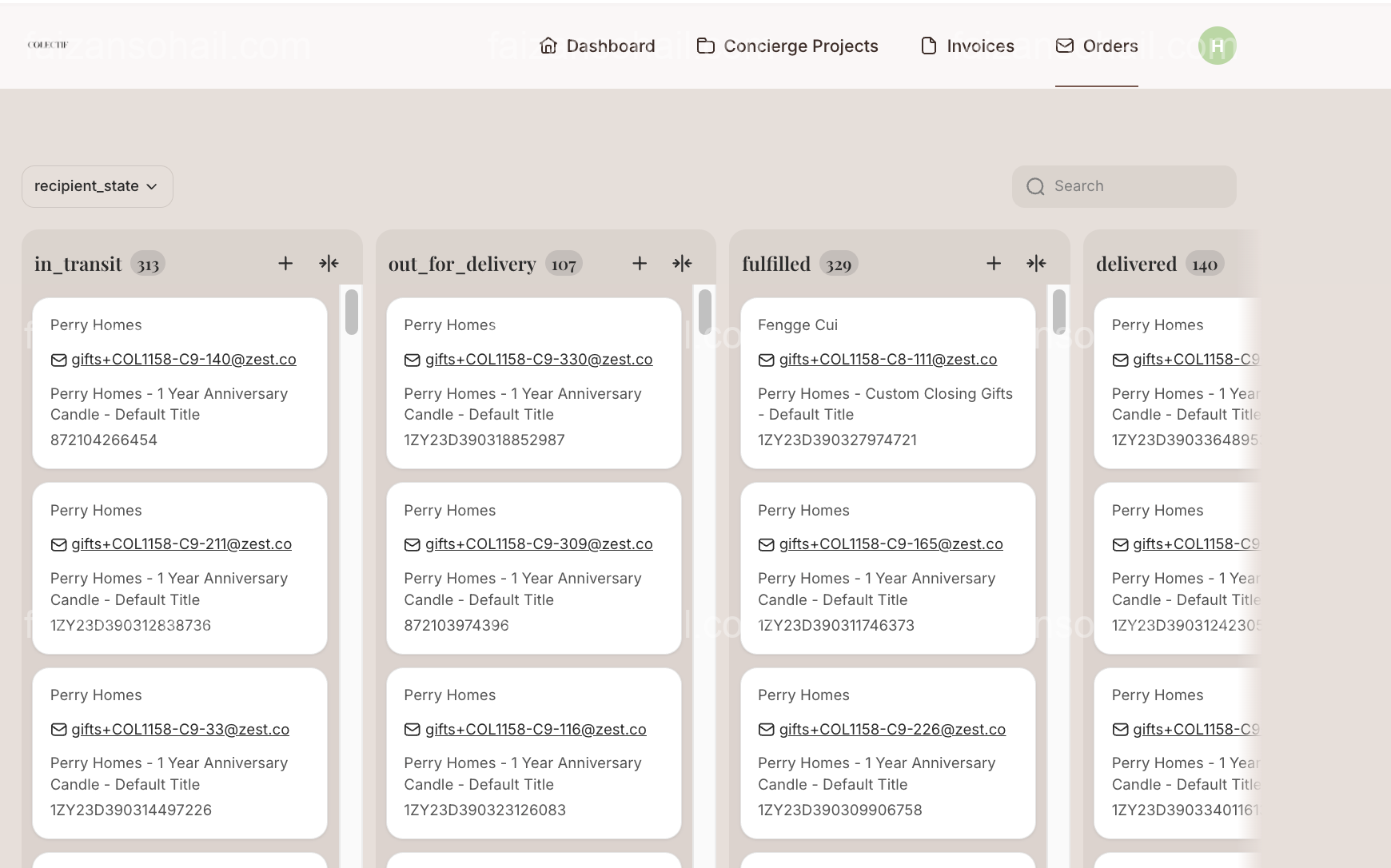The image size is (1391, 868).
Task: Switch to the Invoices tab
Action: coord(967,46)
